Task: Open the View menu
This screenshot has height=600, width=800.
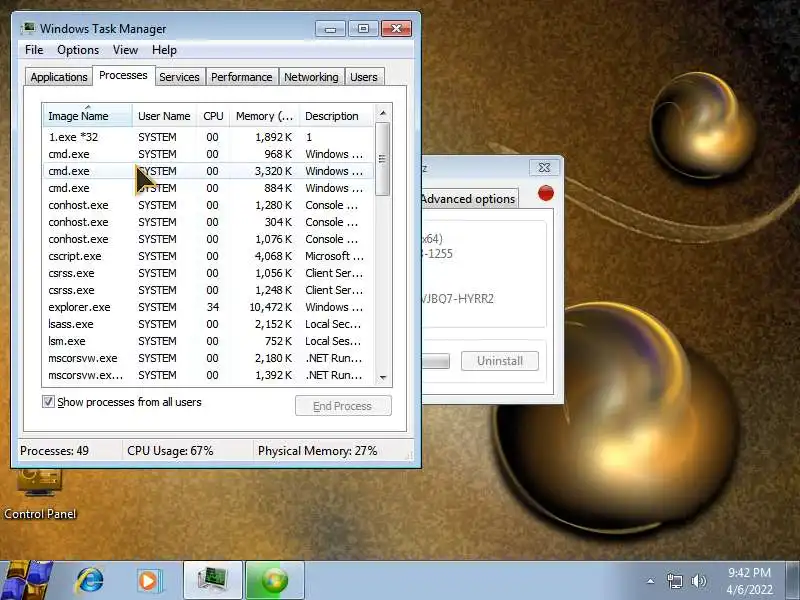Action: [126, 50]
